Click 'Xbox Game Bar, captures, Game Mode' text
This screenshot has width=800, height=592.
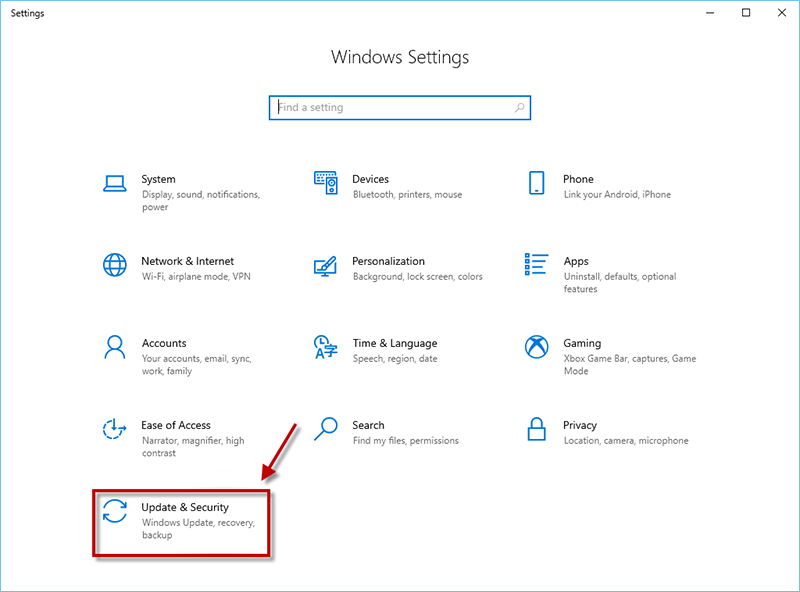pyautogui.click(x=630, y=365)
